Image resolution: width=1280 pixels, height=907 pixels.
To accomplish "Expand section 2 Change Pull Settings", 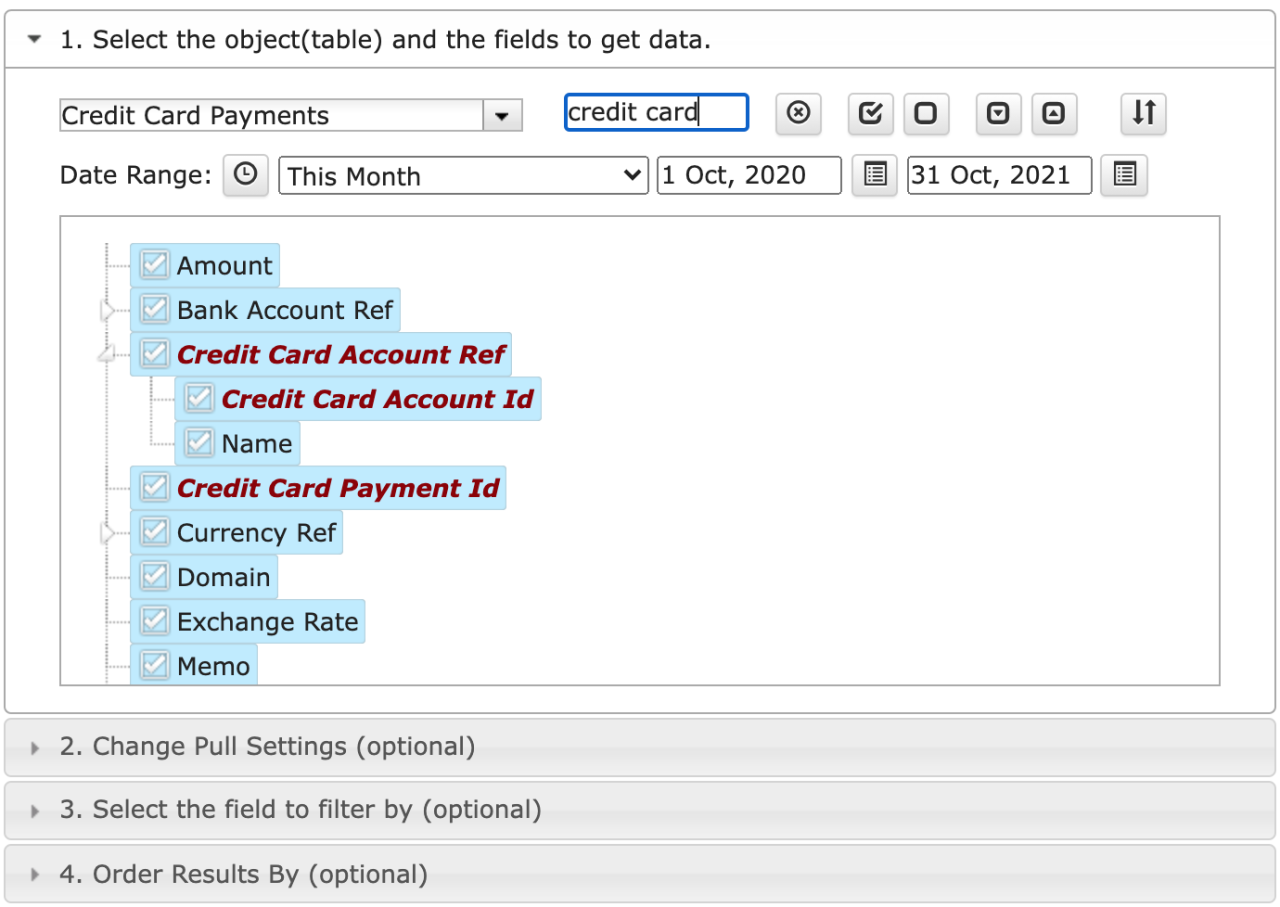I will pyautogui.click(x=640, y=747).
